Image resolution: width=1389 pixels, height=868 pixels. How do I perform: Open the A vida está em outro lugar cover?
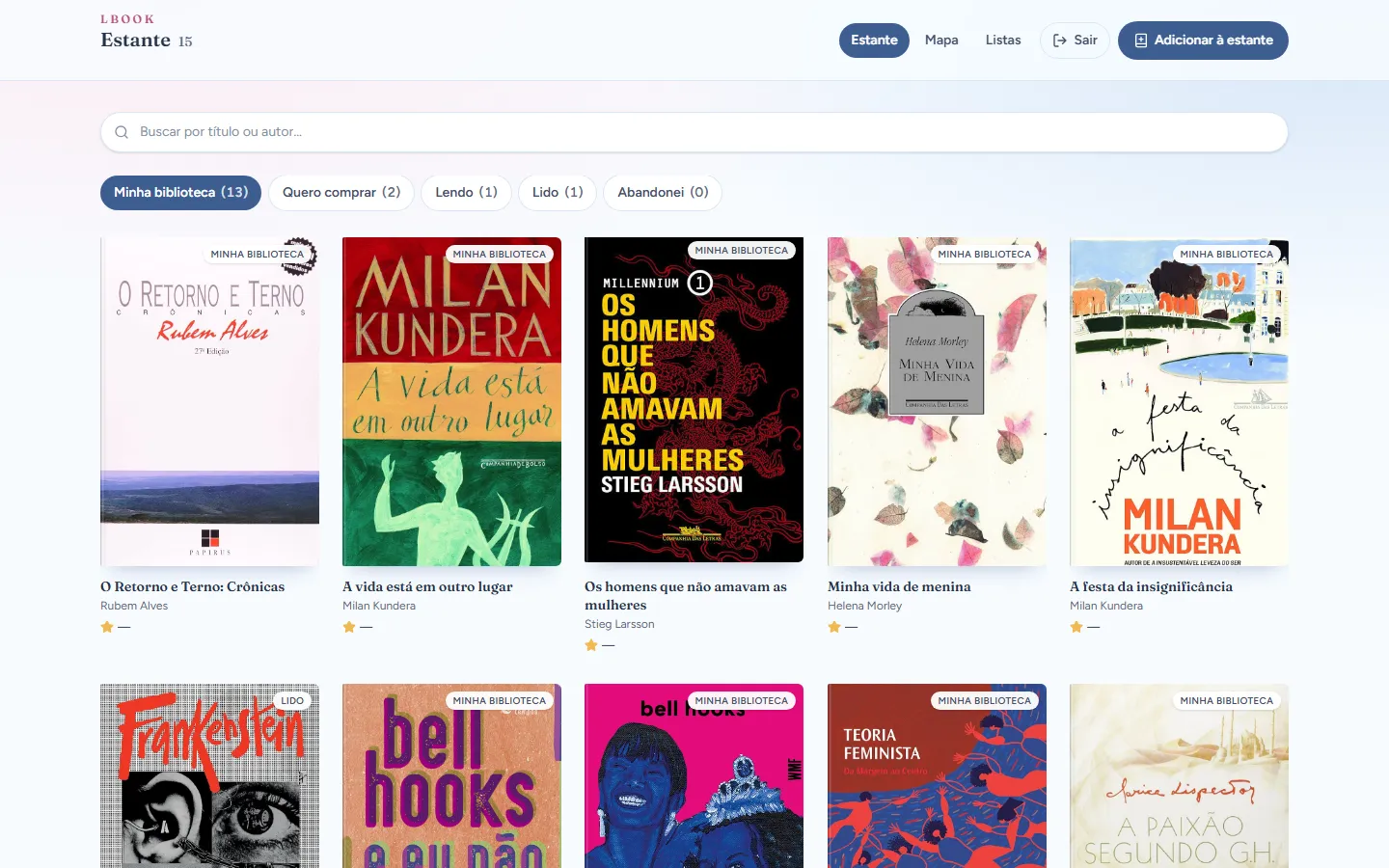click(x=451, y=401)
